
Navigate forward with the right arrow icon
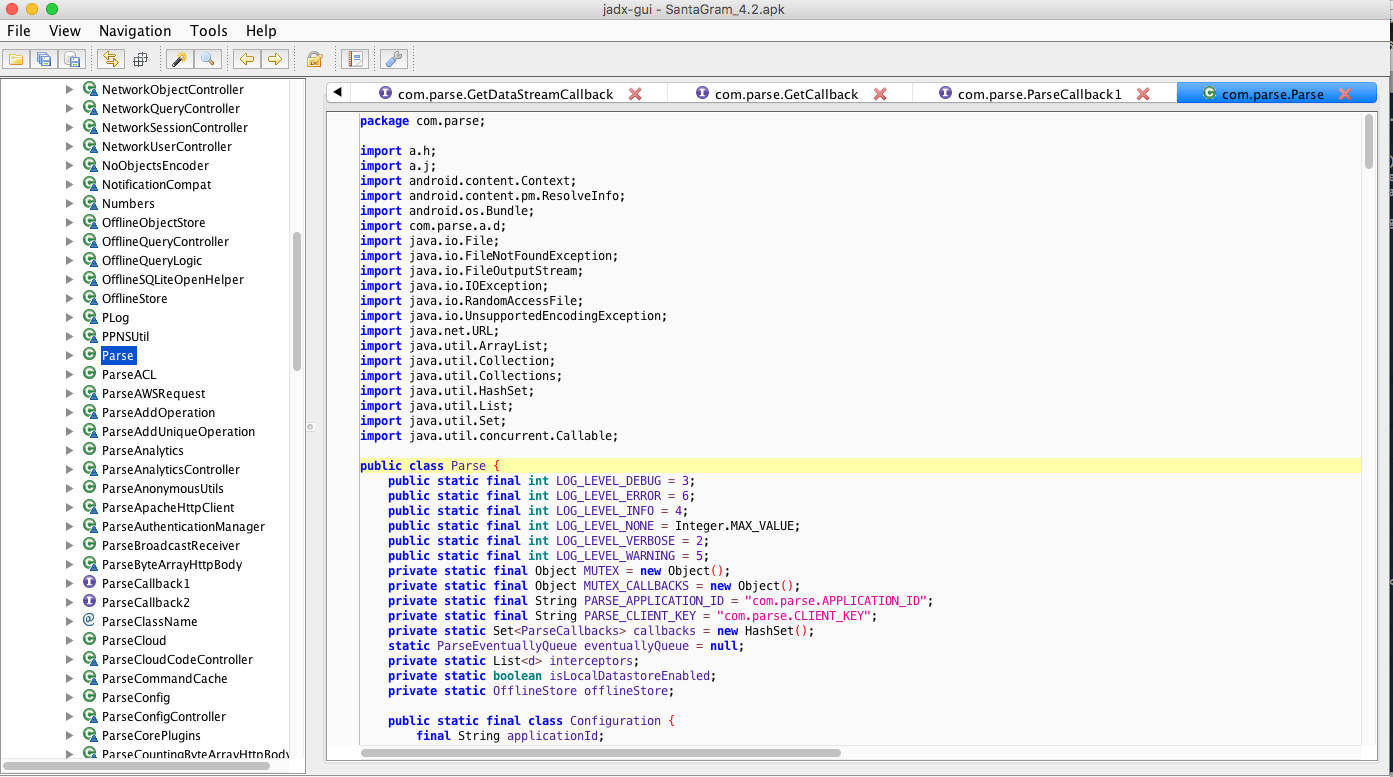point(274,59)
